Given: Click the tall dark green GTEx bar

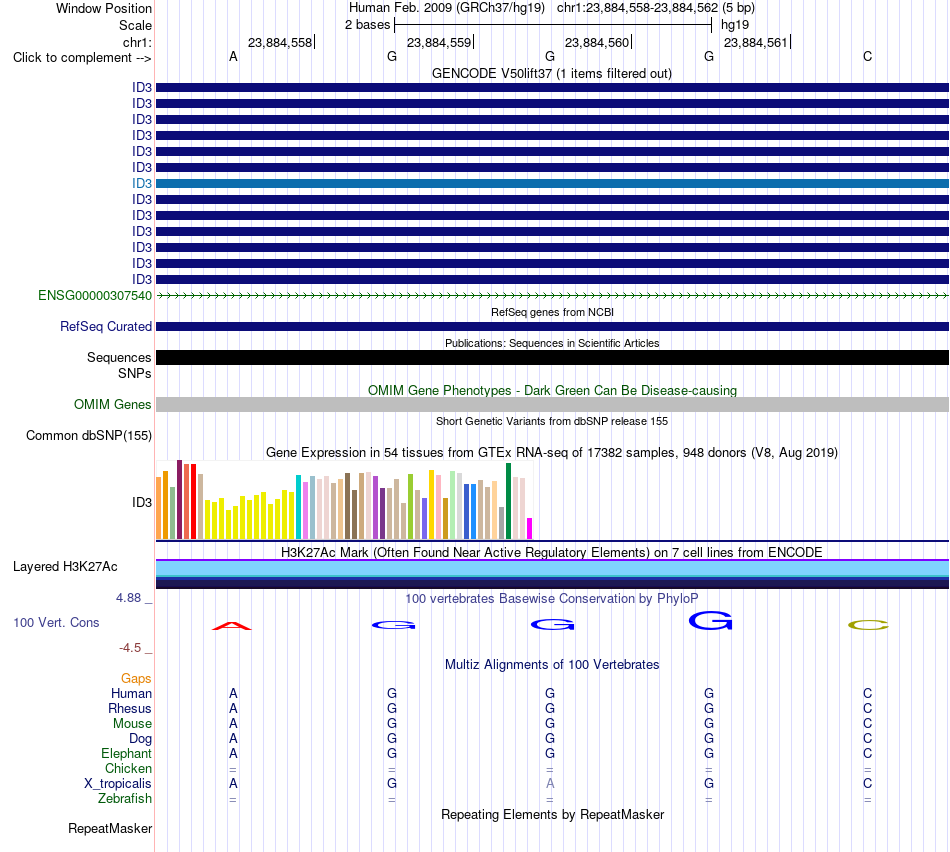Looking at the screenshot, I should tap(508, 501).
